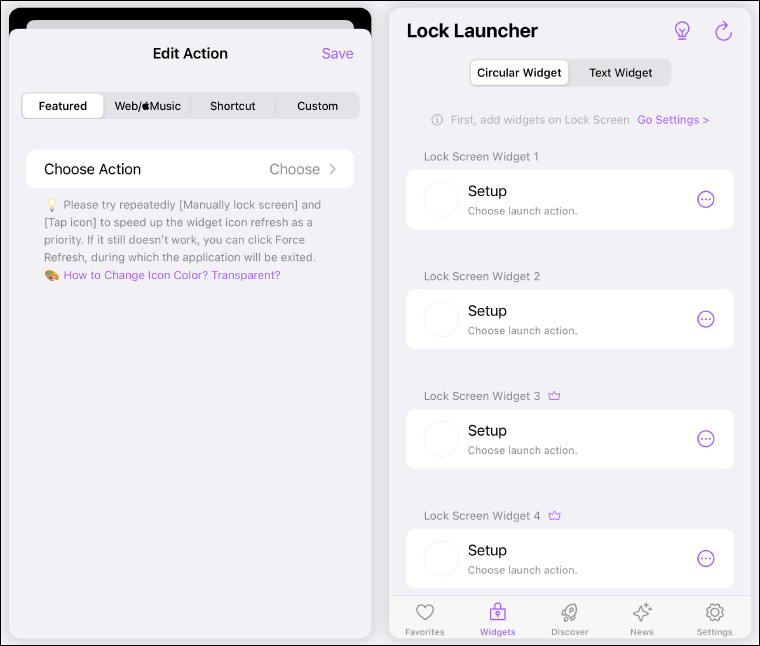
Task: Open more options for Lock Screen Widget 4
Action: tap(705, 558)
